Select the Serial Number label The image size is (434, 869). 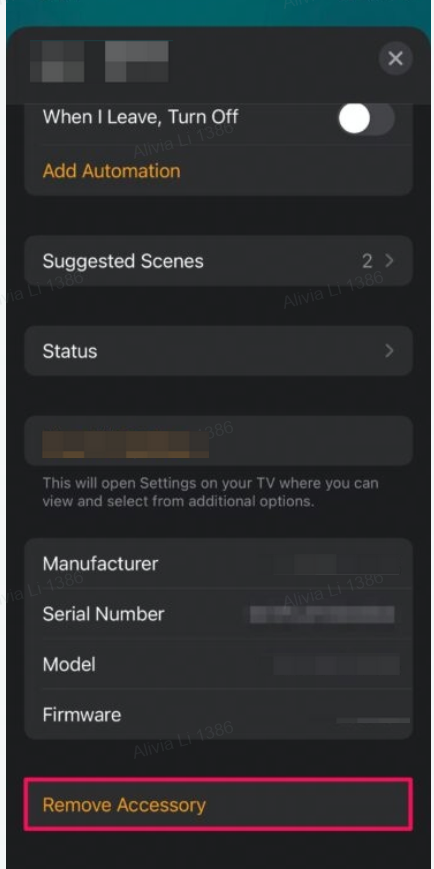pos(104,614)
